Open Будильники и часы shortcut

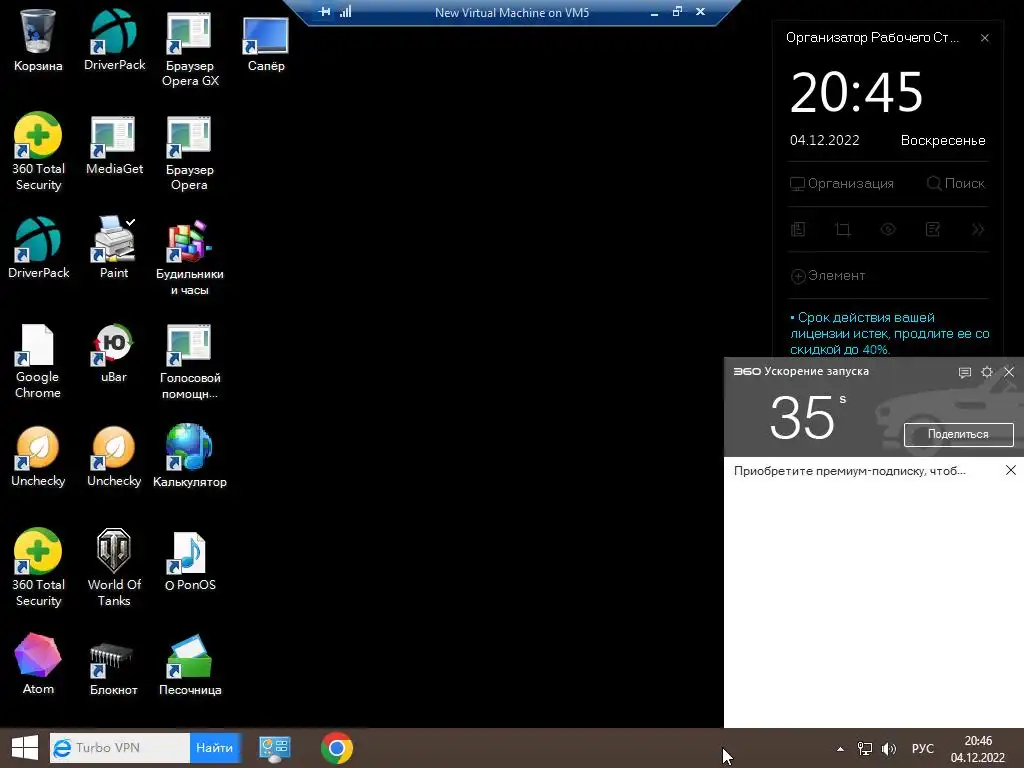[189, 257]
